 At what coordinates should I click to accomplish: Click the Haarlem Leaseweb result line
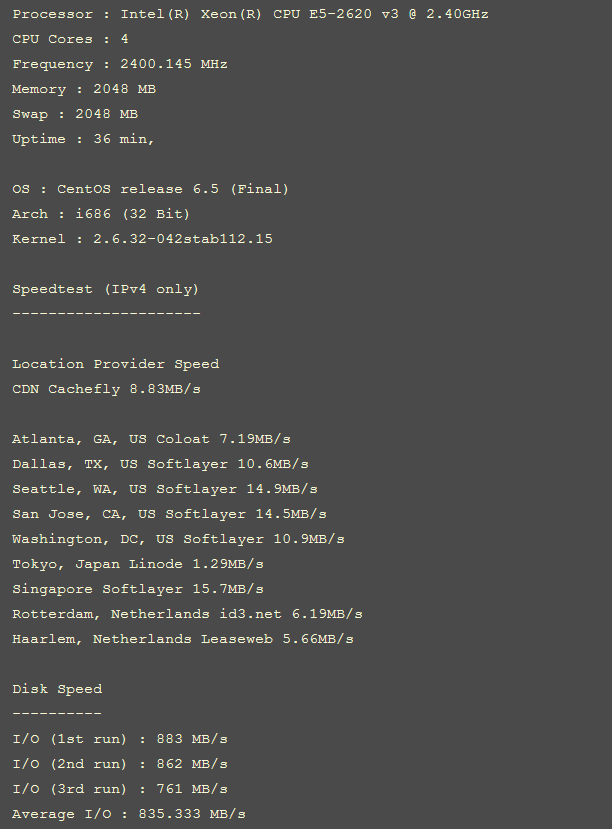(183, 639)
